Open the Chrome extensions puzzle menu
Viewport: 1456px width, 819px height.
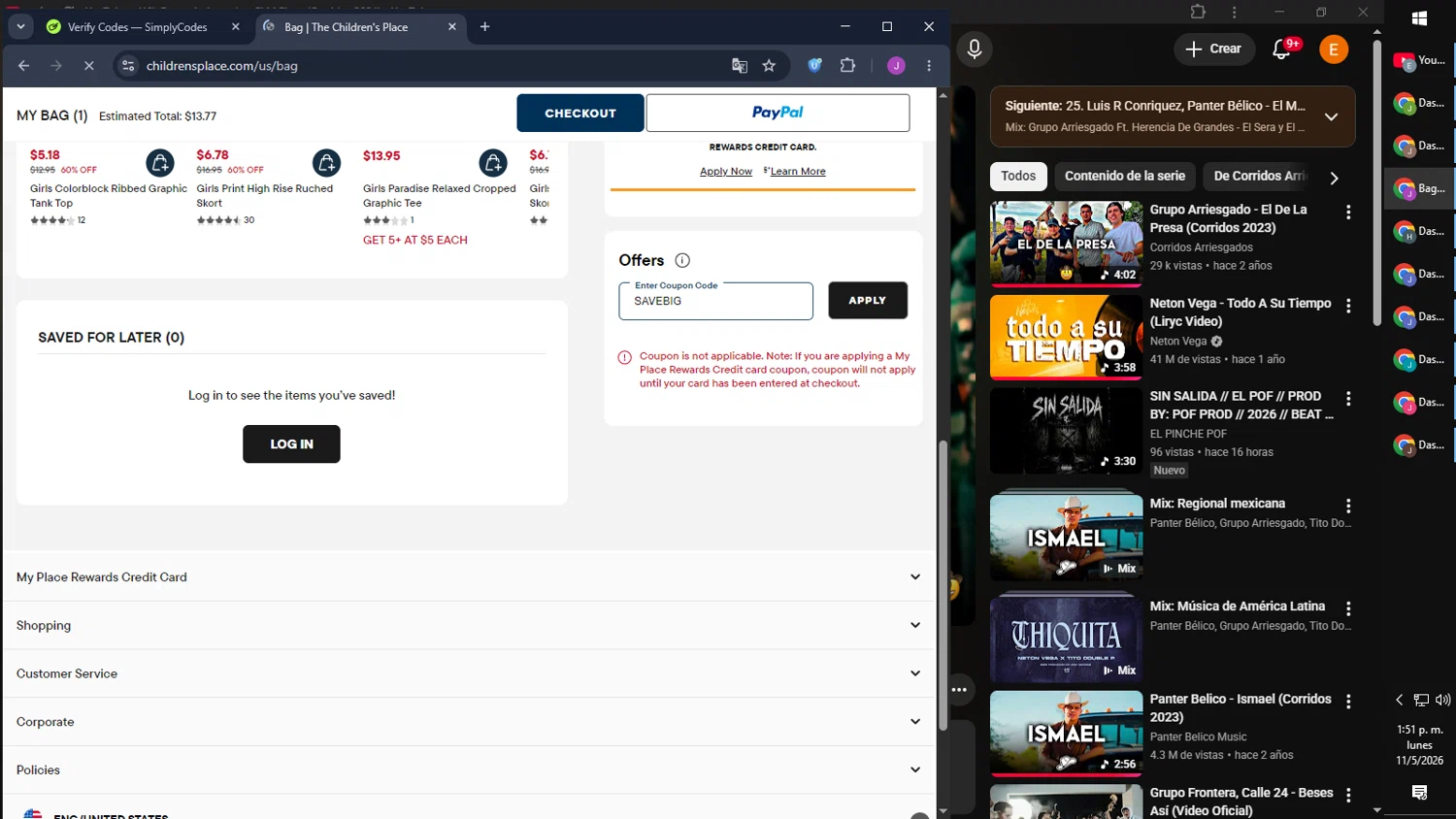[x=847, y=66]
